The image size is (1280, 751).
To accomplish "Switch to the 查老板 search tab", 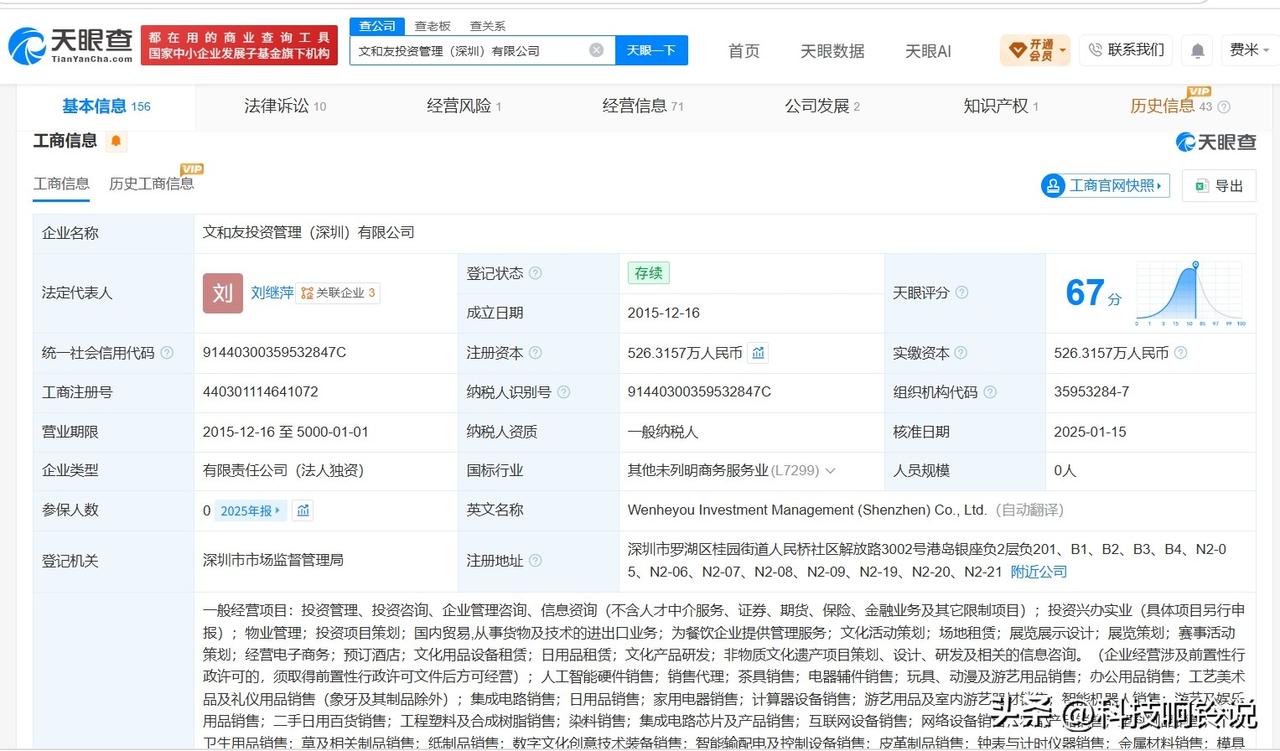I will click(432, 26).
